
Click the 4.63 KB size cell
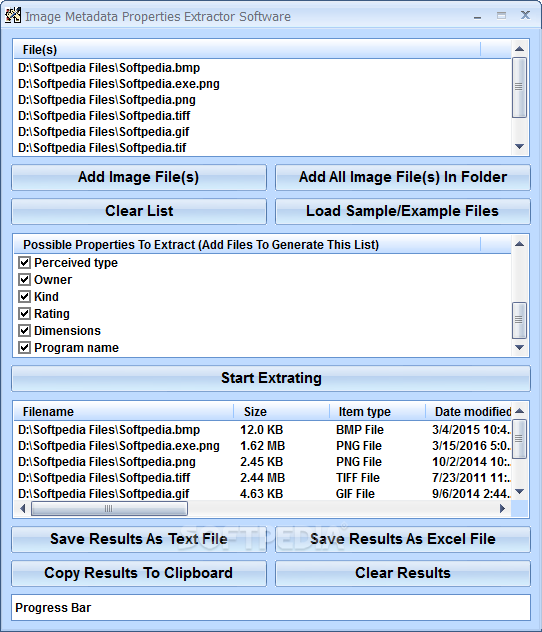point(262,494)
